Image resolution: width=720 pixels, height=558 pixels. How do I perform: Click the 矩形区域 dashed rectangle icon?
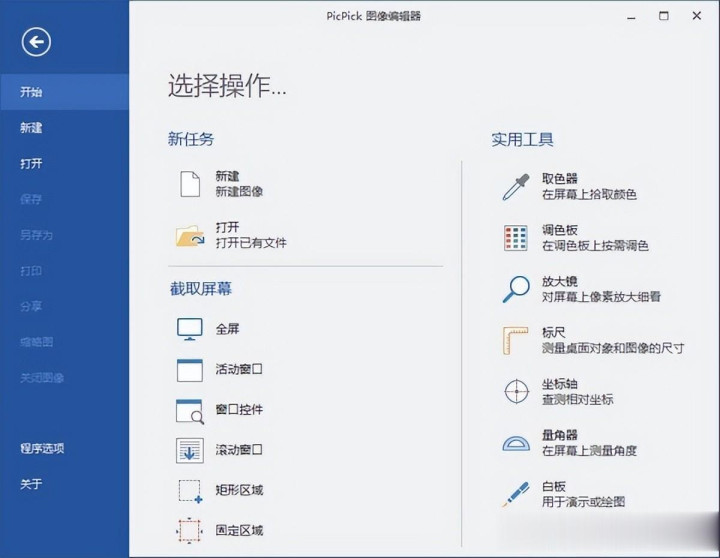click(x=190, y=491)
